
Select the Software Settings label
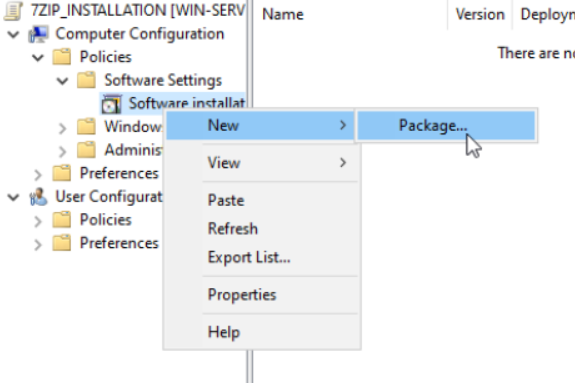tap(163, 80)
